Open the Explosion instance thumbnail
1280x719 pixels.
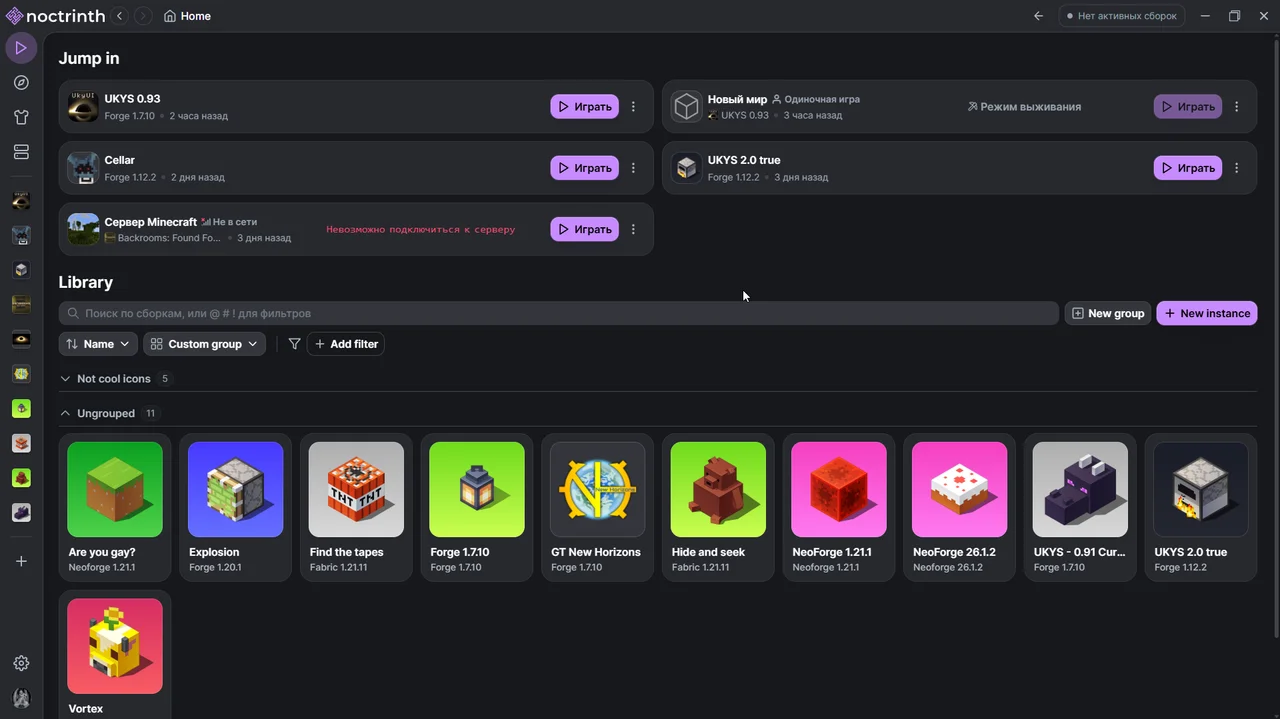tap(236, 489)
